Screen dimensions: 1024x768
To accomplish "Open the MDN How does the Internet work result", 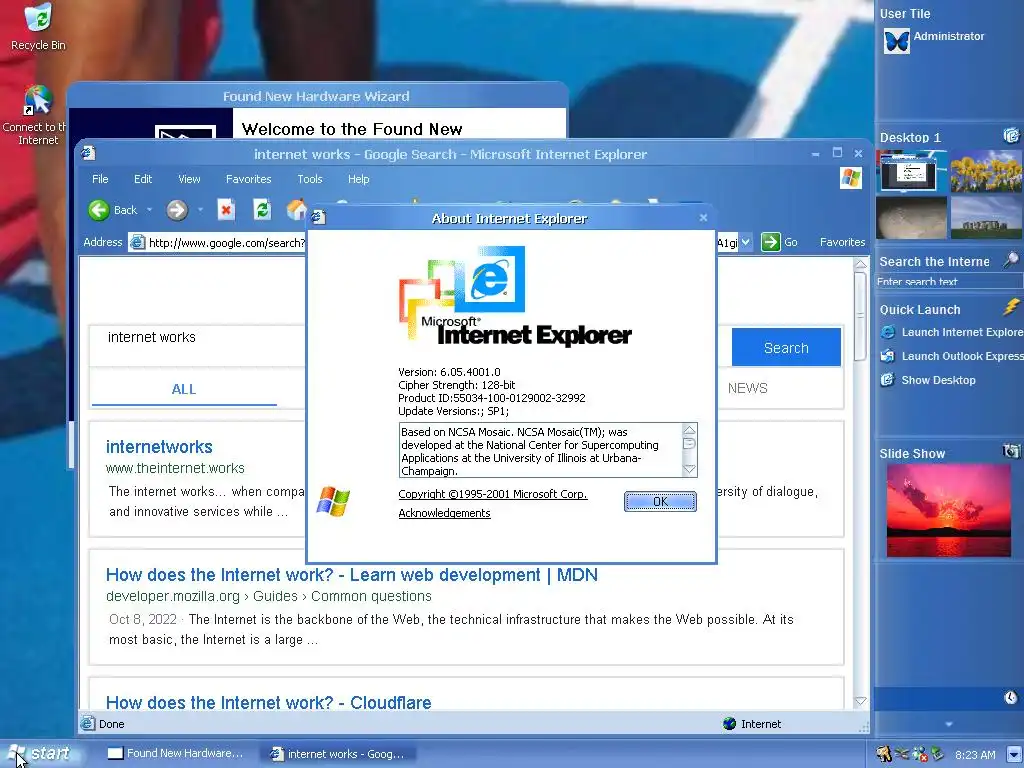I will click(x=351, y=575).
